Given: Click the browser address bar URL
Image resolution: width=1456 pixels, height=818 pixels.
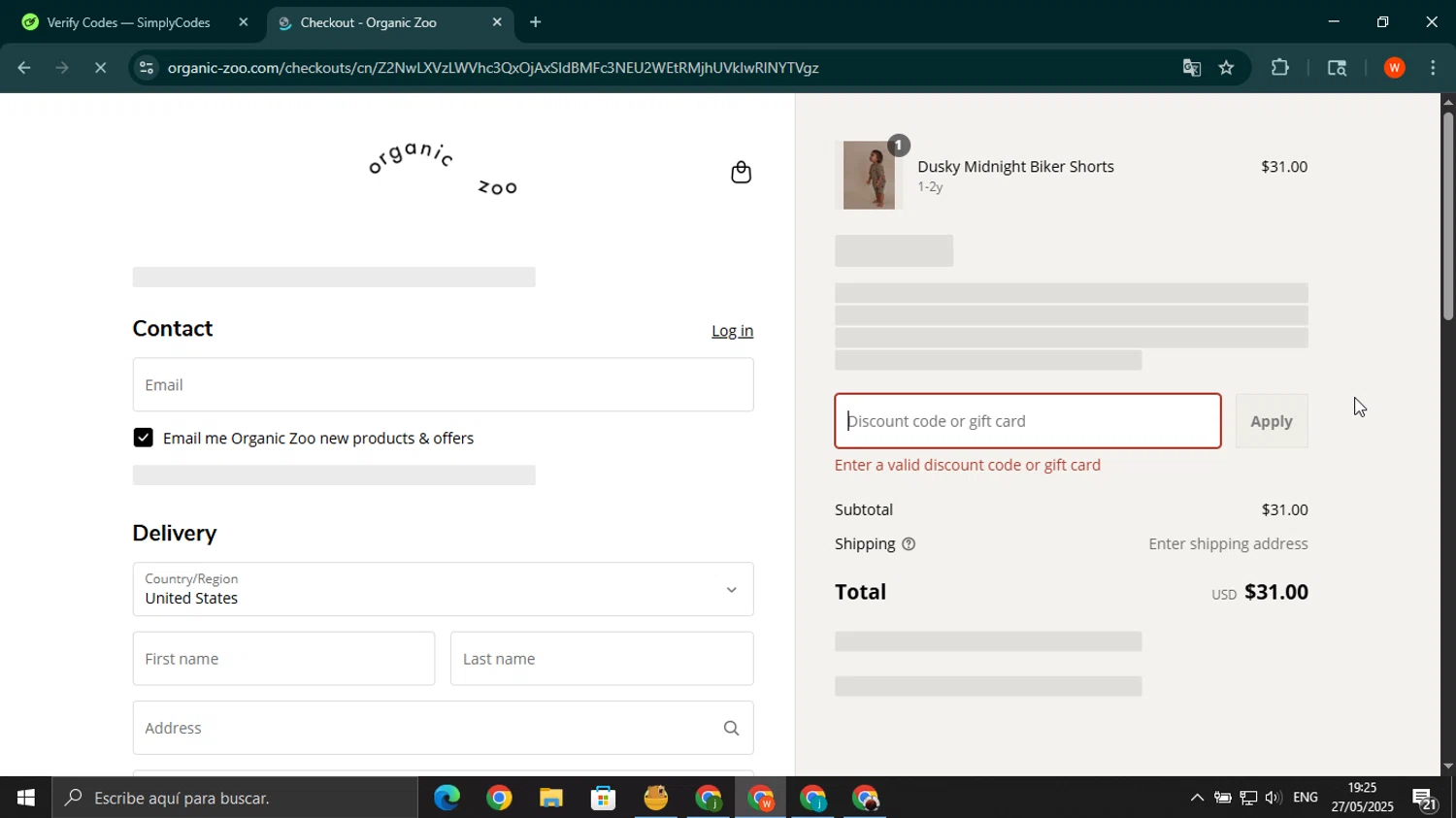Looking at the screenshot, I should [x=493, y=68].
